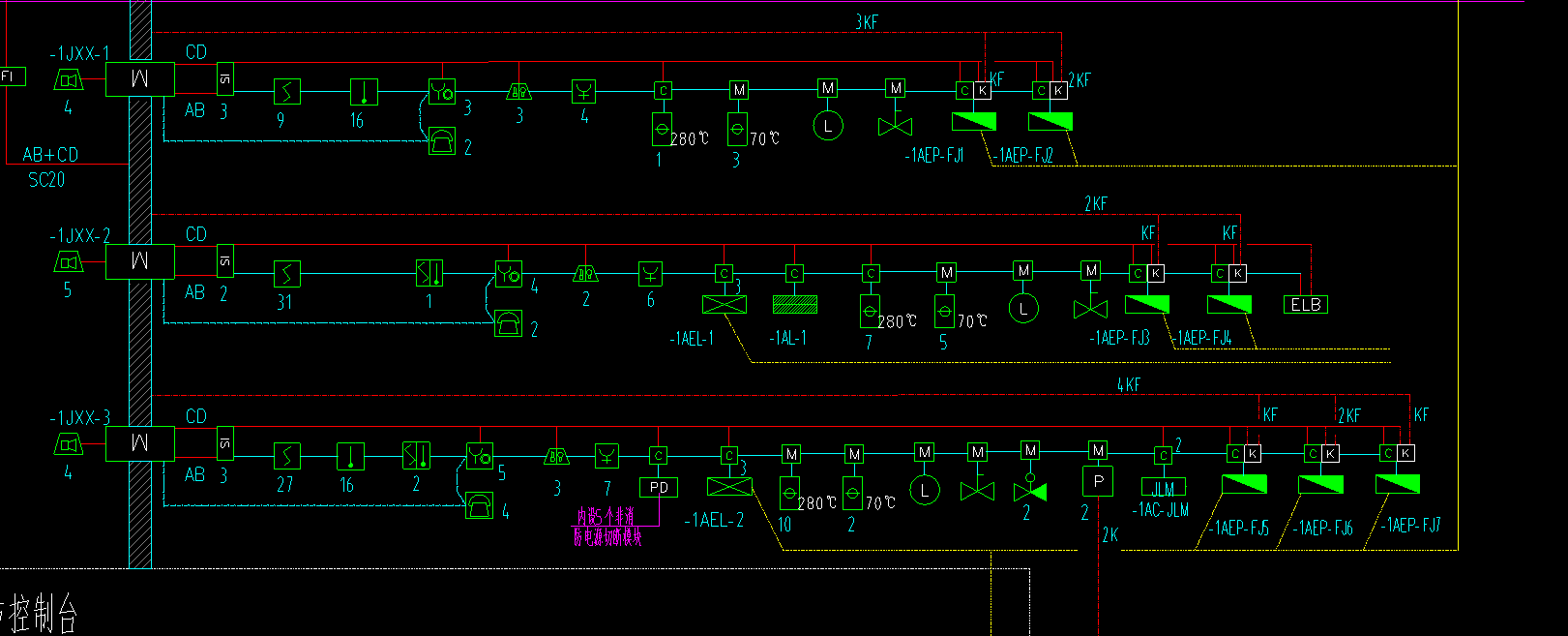Click the 3KF label at top
Screen dimensions: 1568x636
pos(867,21)
